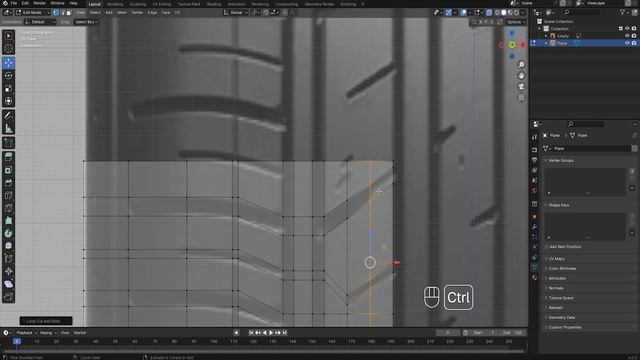Image resolution: width=640 pixels, height=360 pixels.
Task: Activate the Rip Region tool
Action: point(8,297)
